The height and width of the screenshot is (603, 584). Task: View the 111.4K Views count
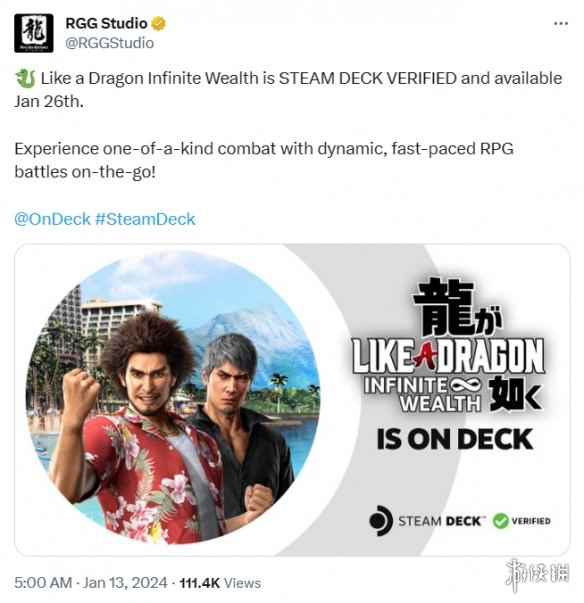[x=220, y=583]
